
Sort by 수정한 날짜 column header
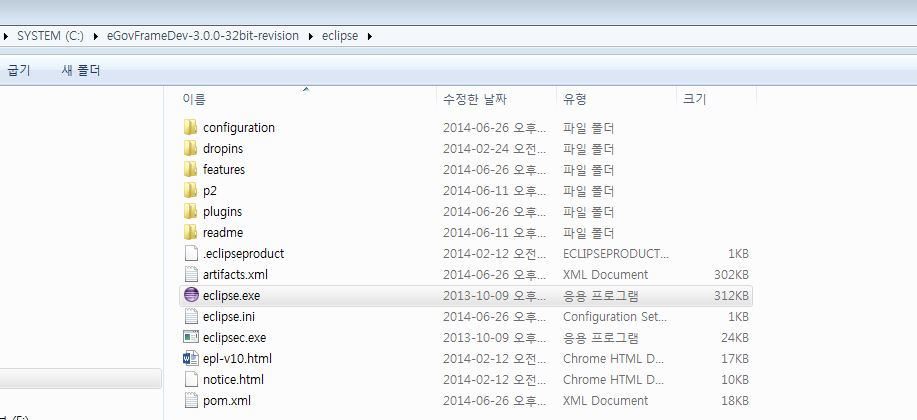(x=474, y=99)
